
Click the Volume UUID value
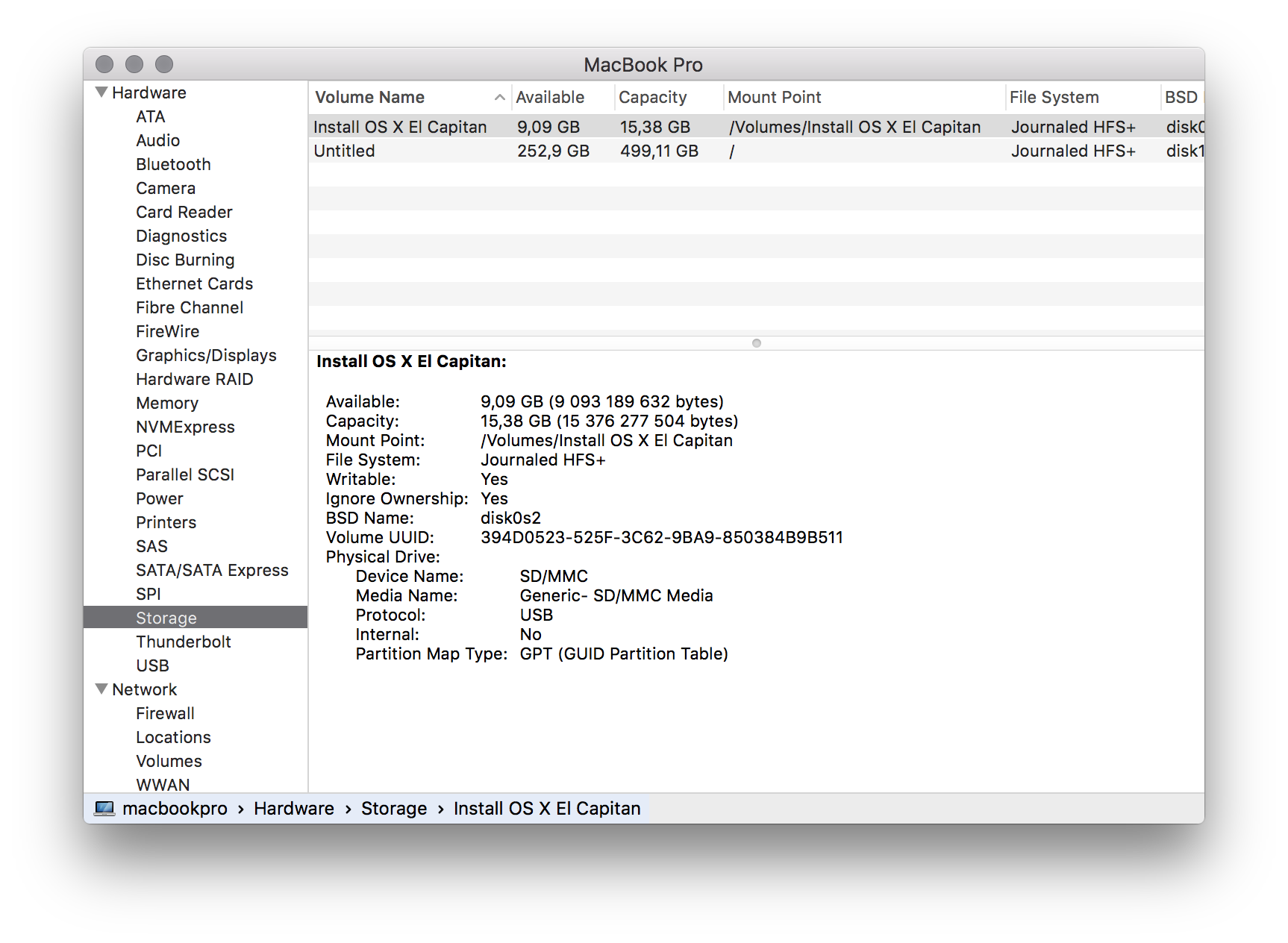pos(662,537)
